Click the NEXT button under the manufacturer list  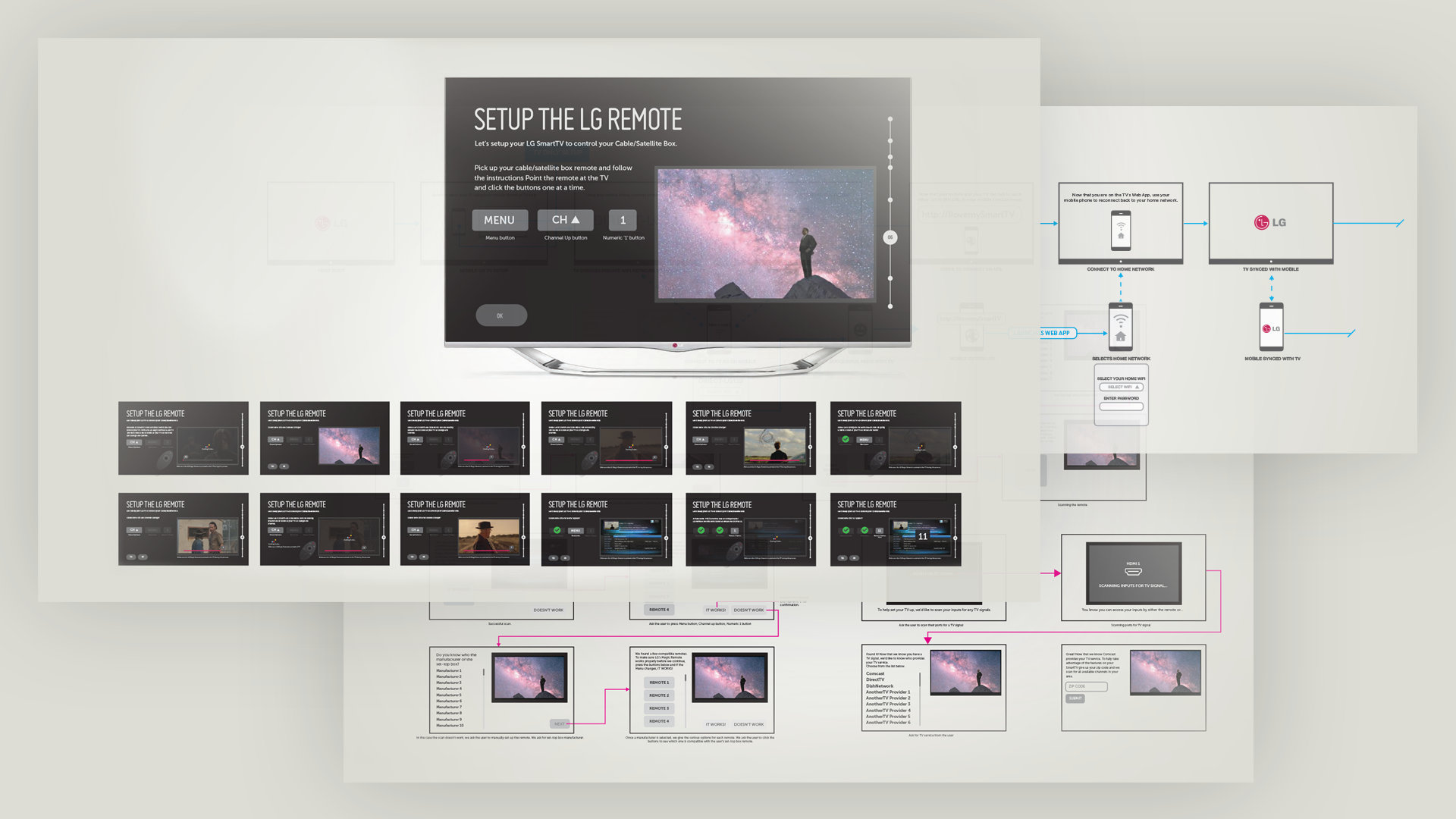[x=559, y=723]
